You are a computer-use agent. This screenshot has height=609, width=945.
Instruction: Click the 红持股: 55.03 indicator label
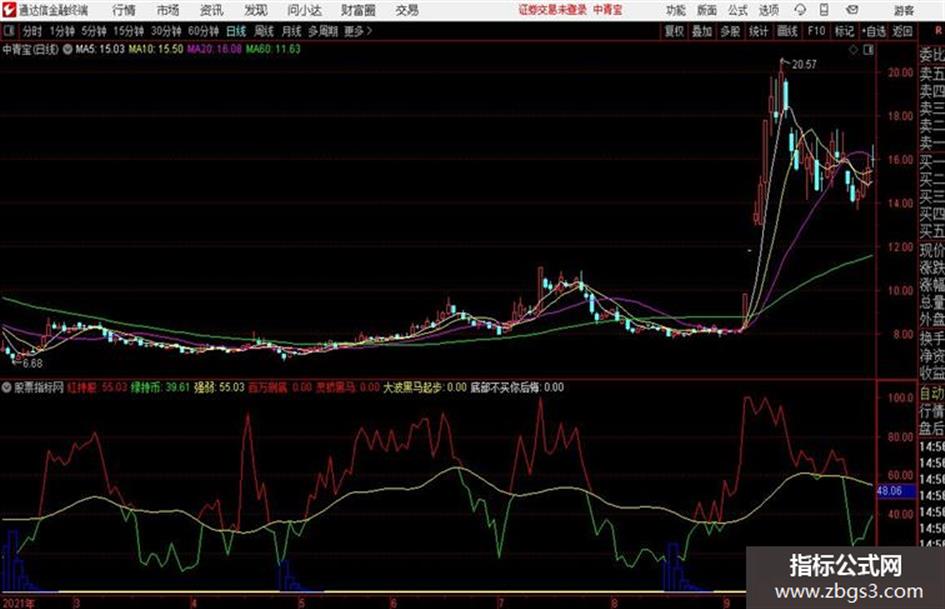(98, 388)
